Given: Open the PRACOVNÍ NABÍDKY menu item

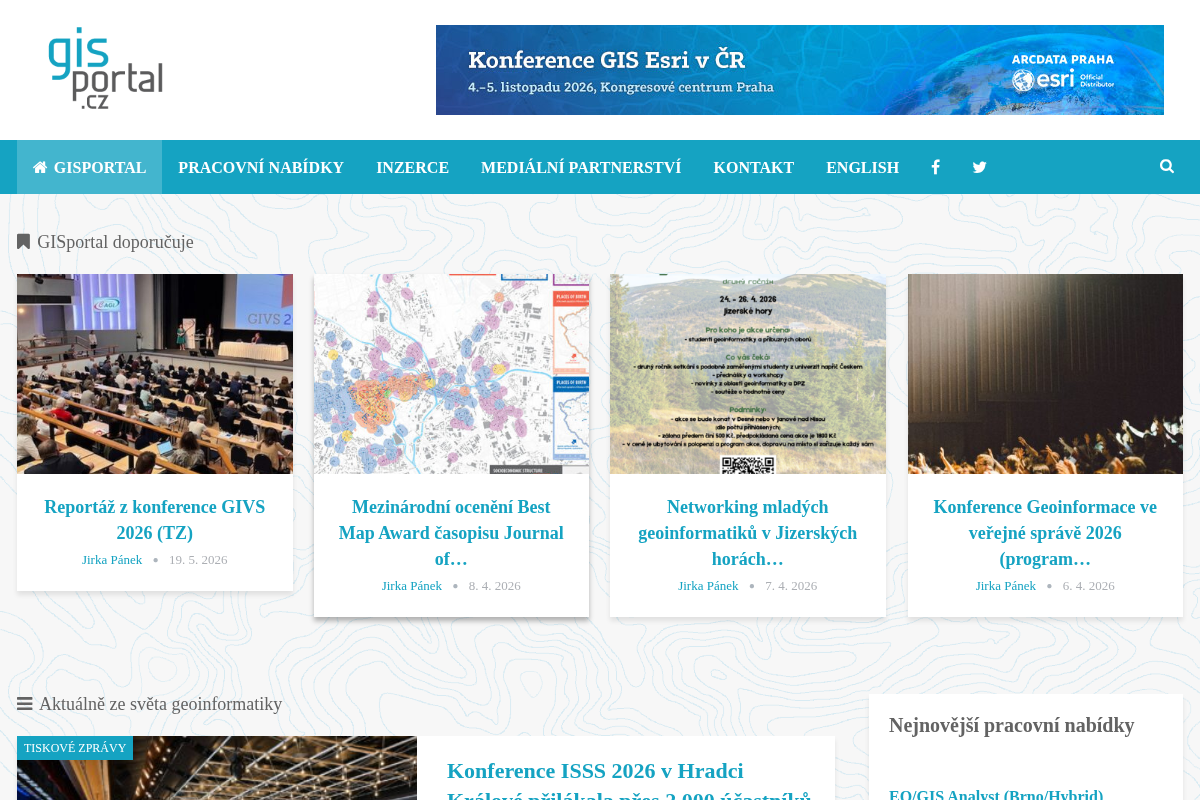Looking at the screenshot, I should click(x=261, y=167).
